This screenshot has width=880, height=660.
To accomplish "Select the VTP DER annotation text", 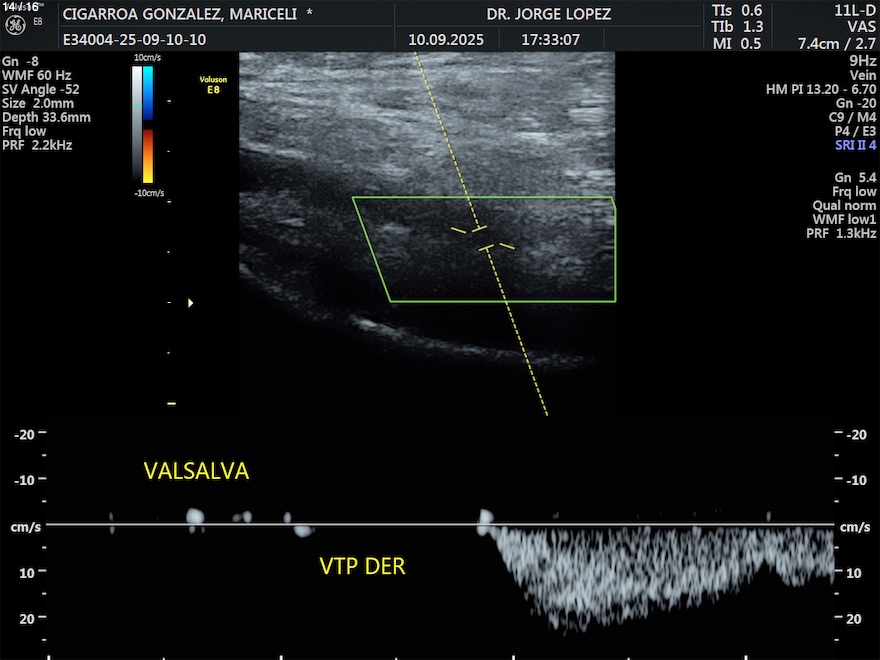I will 362,567.
